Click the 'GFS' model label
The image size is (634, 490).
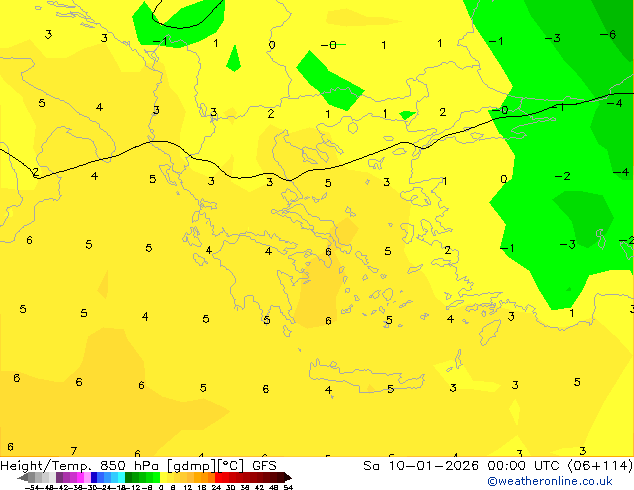coord(264,466)
